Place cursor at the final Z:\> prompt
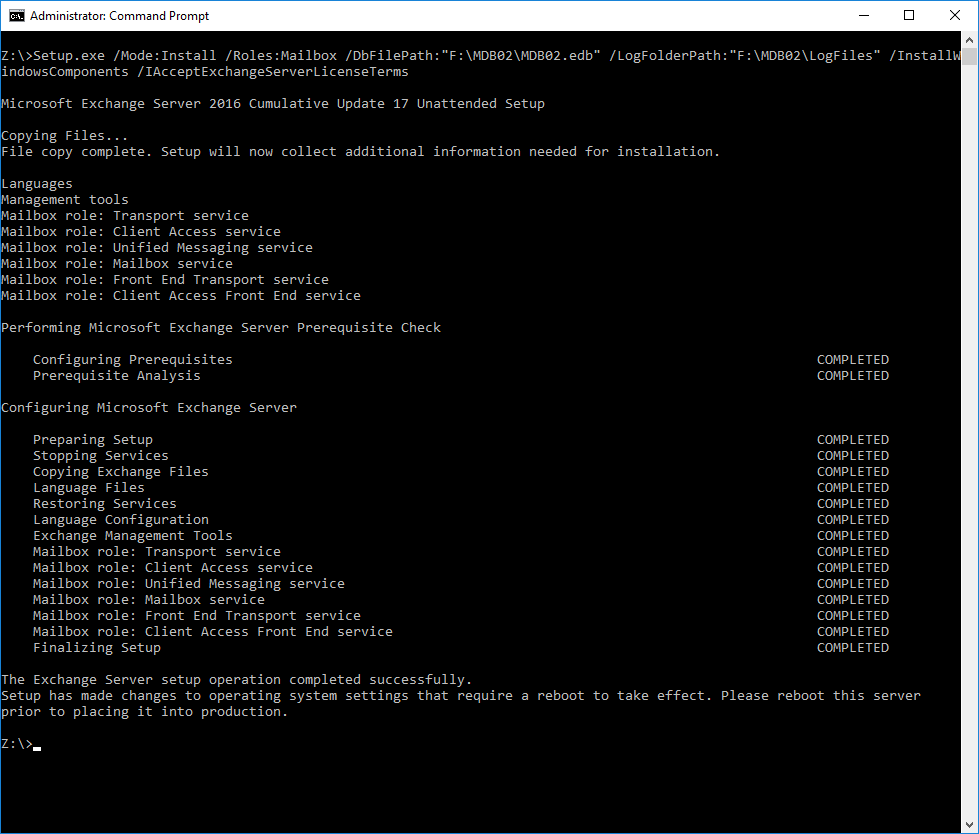979x834 pixels. click(x=37, y=744)
